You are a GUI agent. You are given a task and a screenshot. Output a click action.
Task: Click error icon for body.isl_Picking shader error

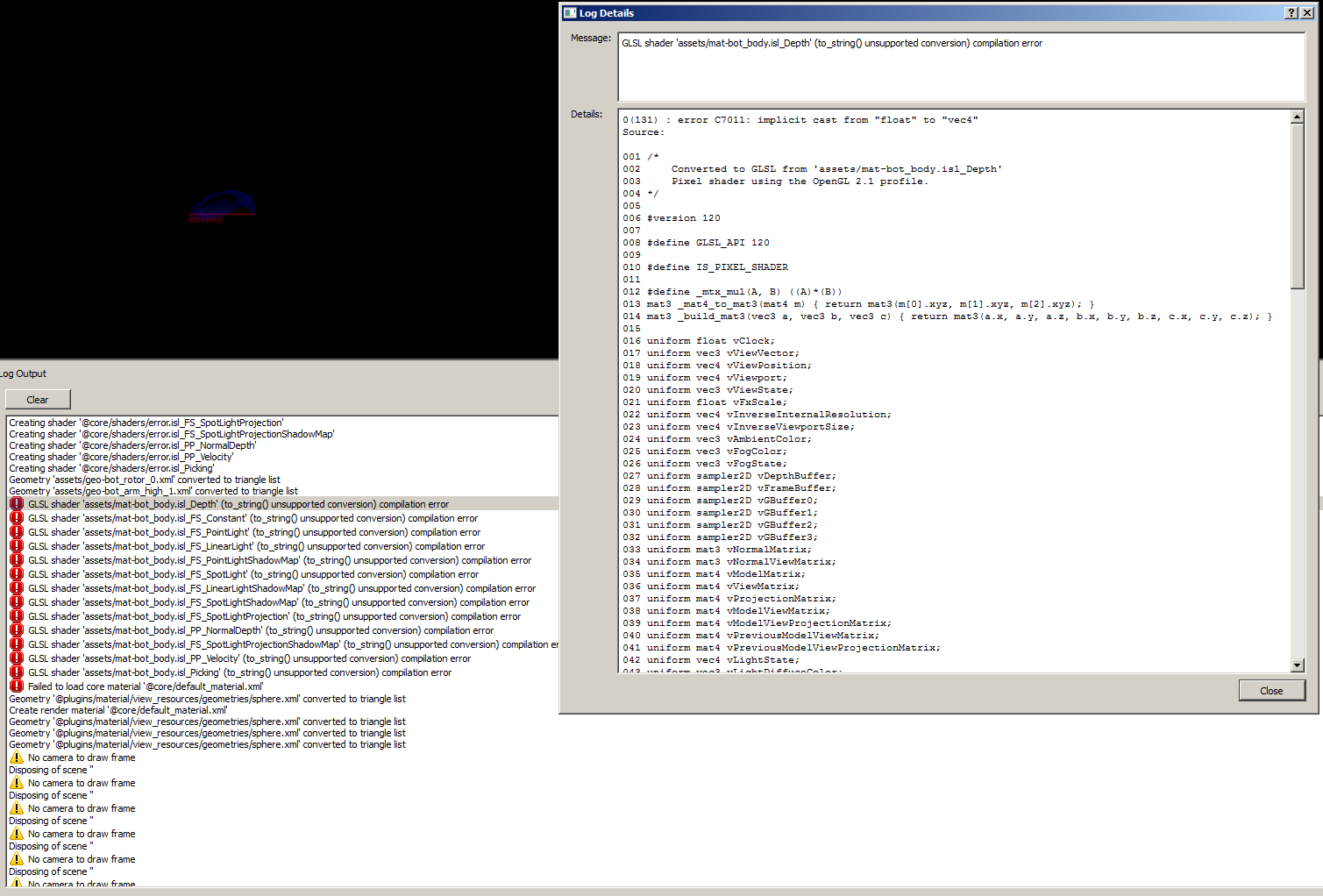point(17,672)
